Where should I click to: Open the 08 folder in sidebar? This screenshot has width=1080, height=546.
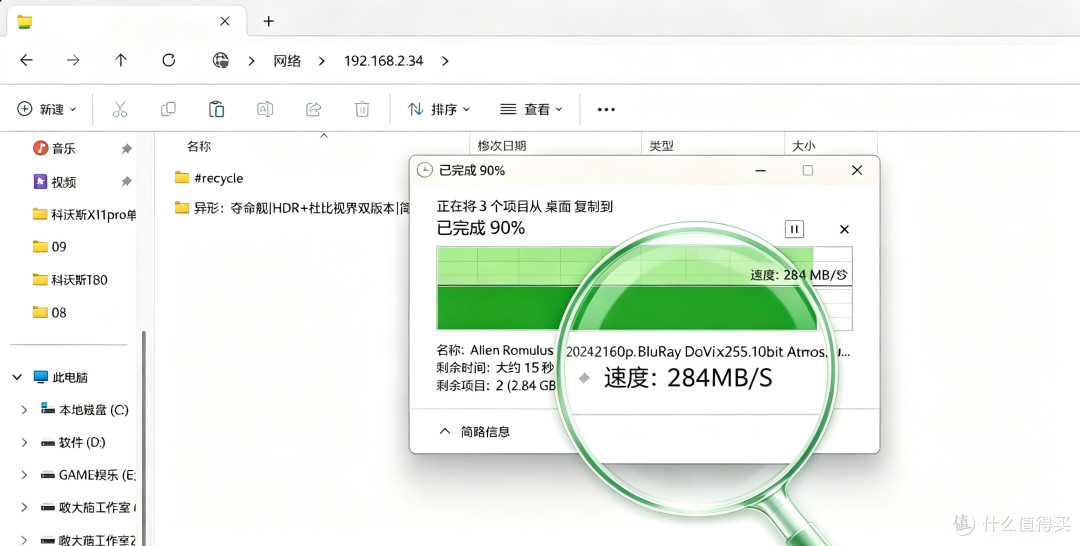[50, 313]
